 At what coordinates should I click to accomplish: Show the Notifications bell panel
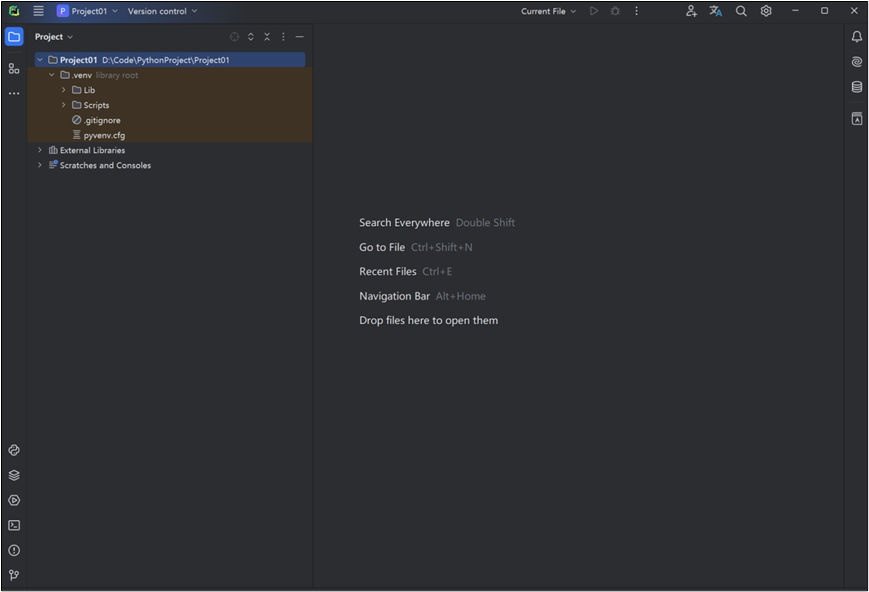coord(857,37)
